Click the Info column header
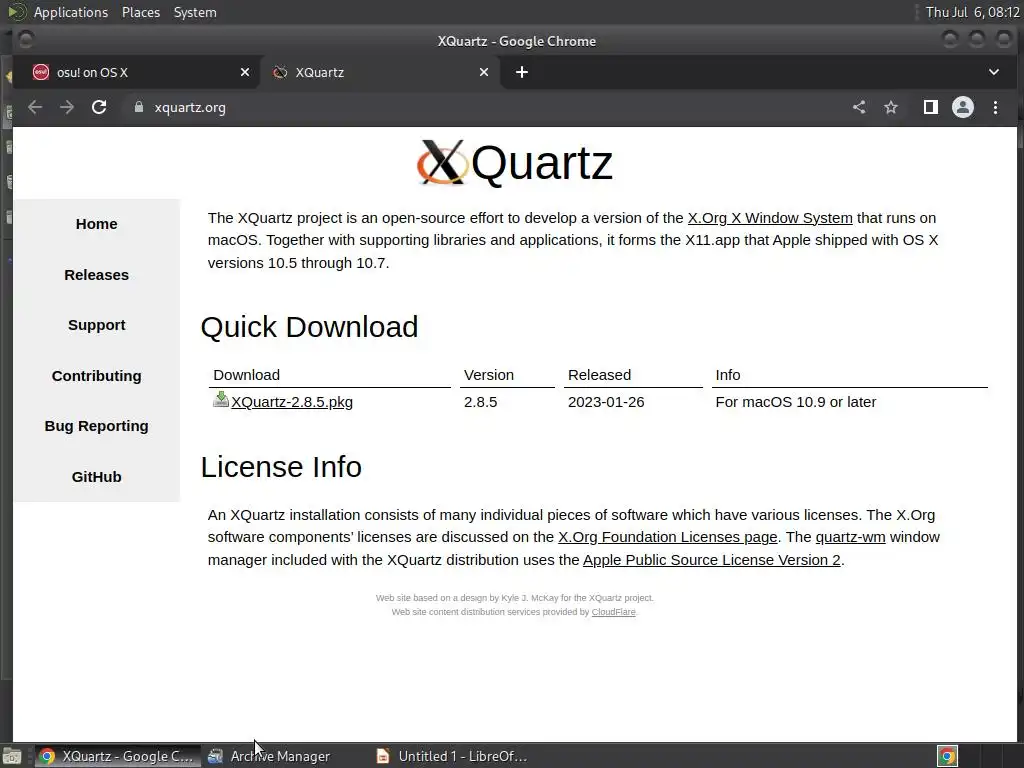This screenshot has width=1024, height=768. click(728, 375)
